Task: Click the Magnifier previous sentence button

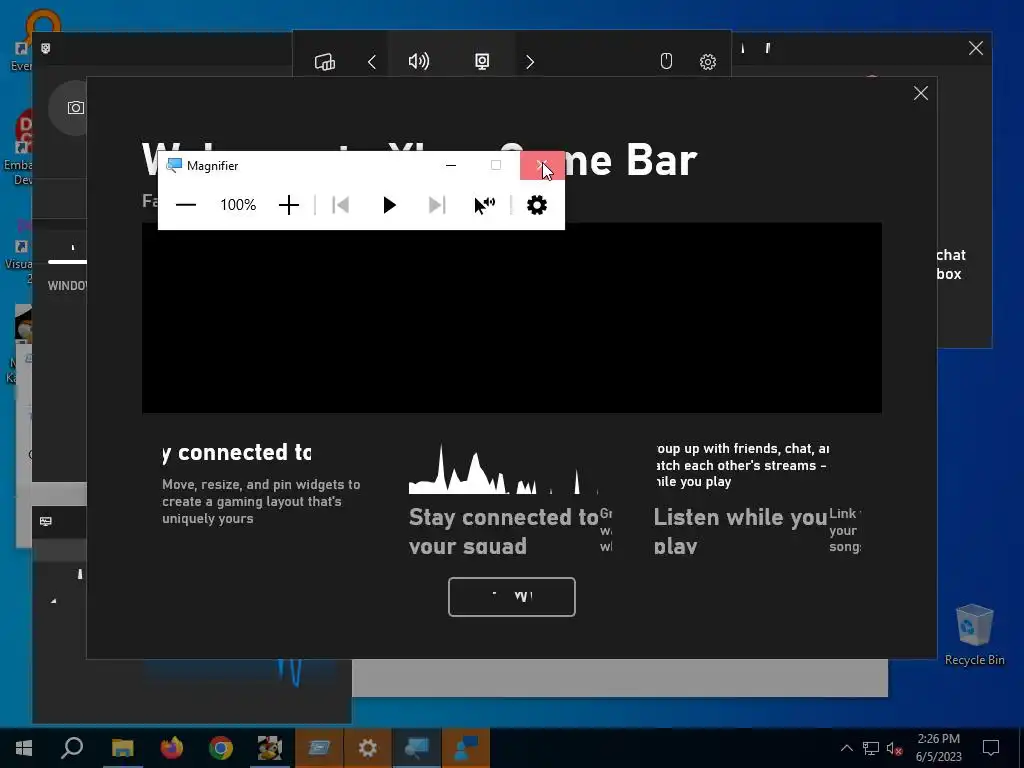Action: [x=340, y=205]
